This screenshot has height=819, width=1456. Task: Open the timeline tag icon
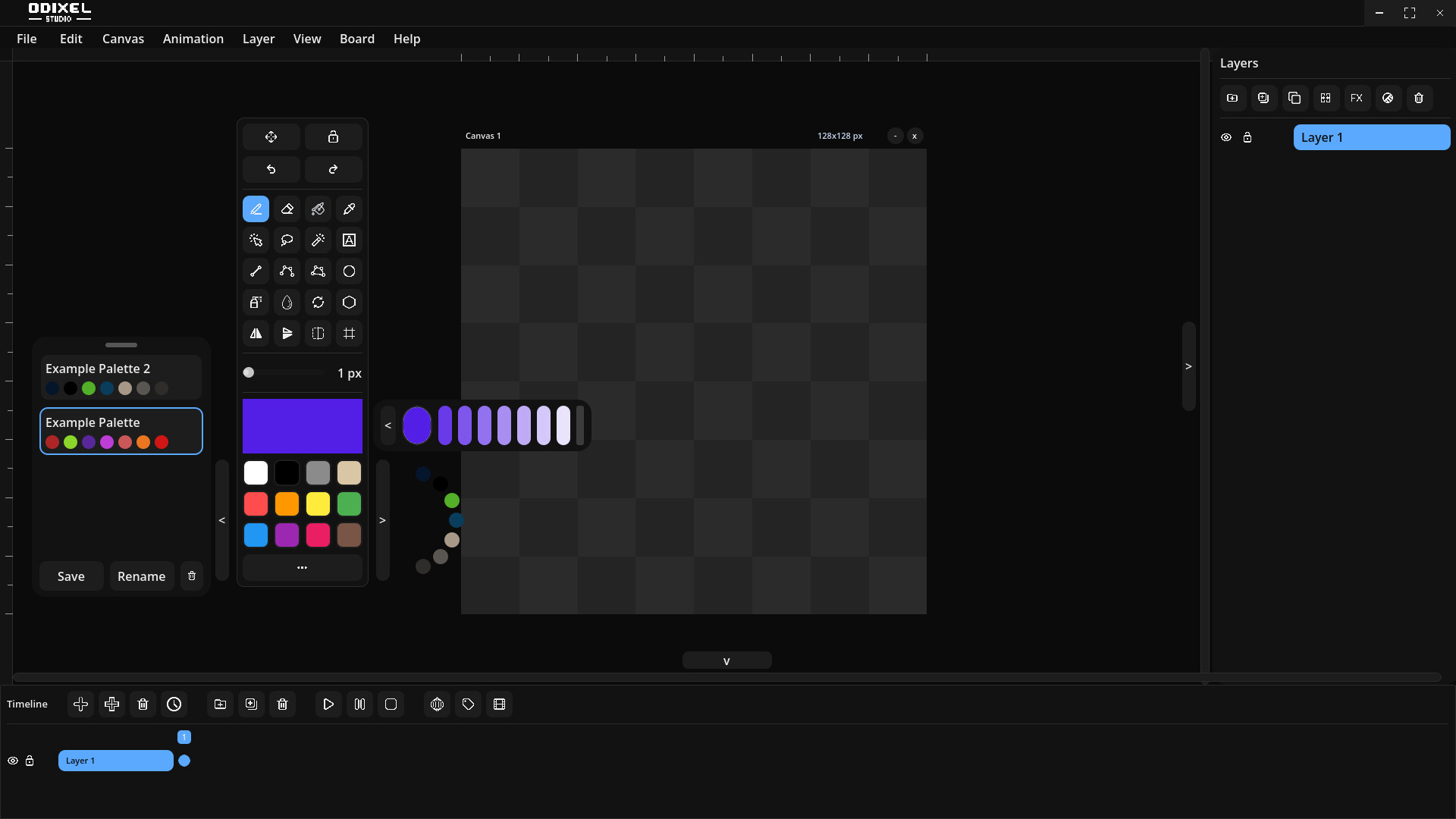click(468, 704)
